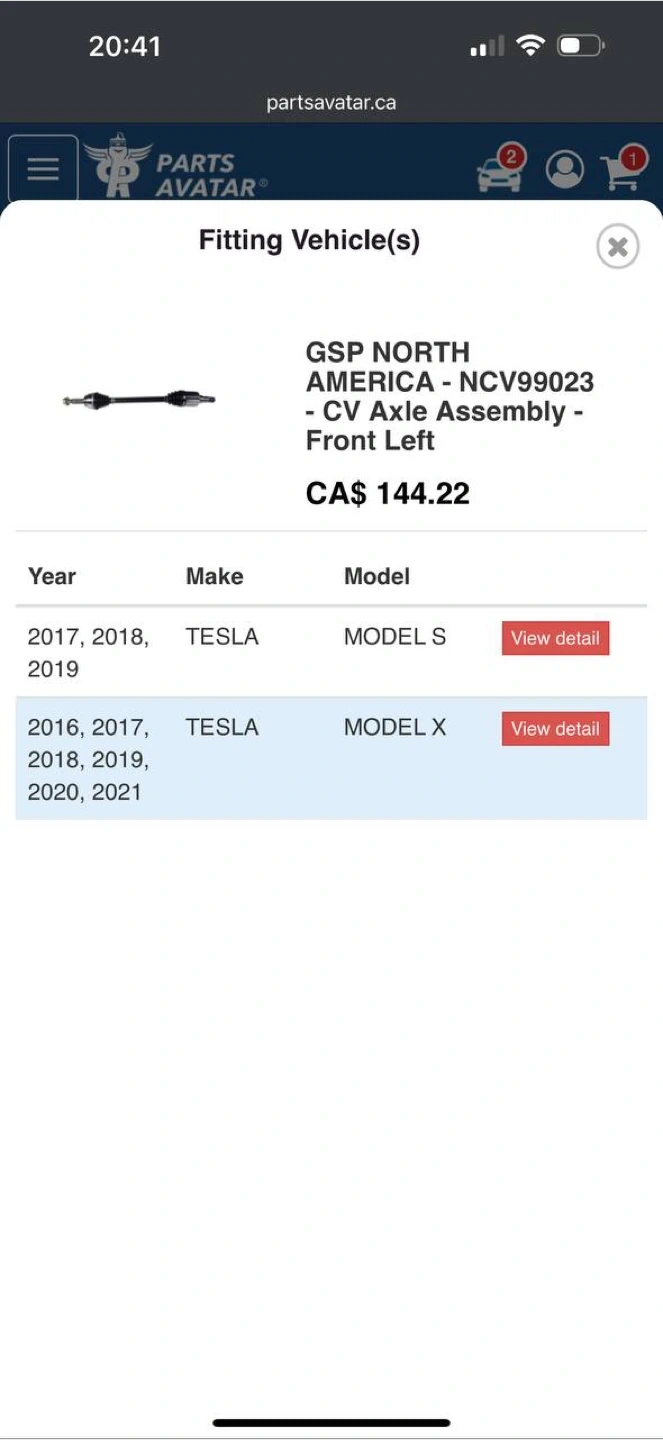Tap the CV axle product thumbnail
The height and width of the screenshot is (1440, 663).
(x=139, y=400)
